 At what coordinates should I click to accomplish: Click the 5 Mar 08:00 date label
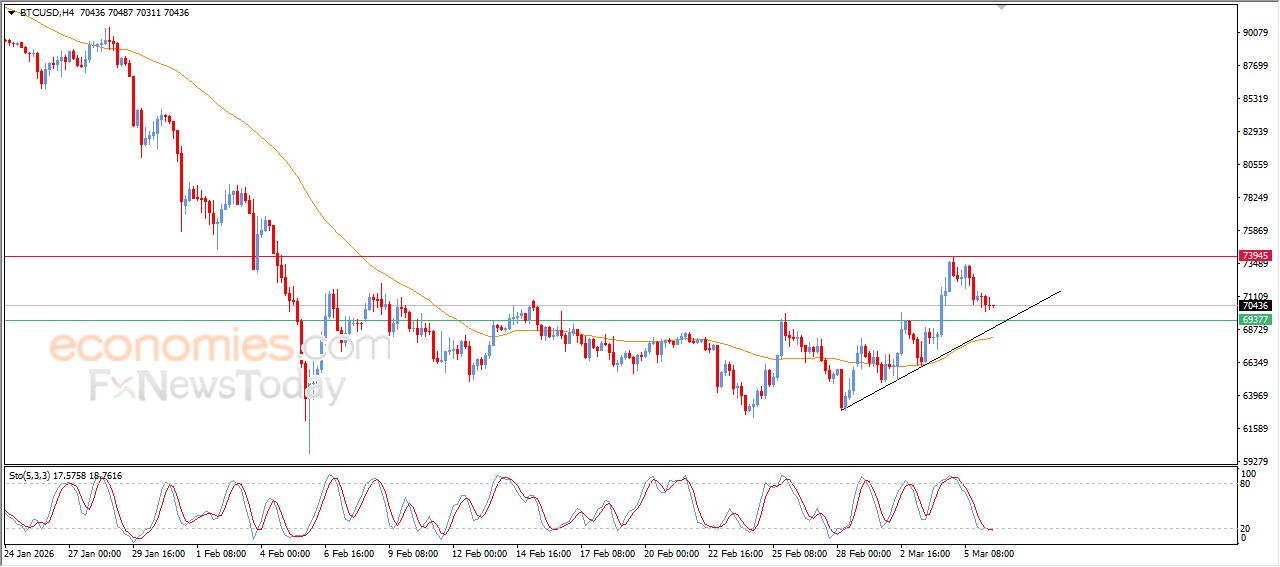pyautogui.click(x=990, y=552)
